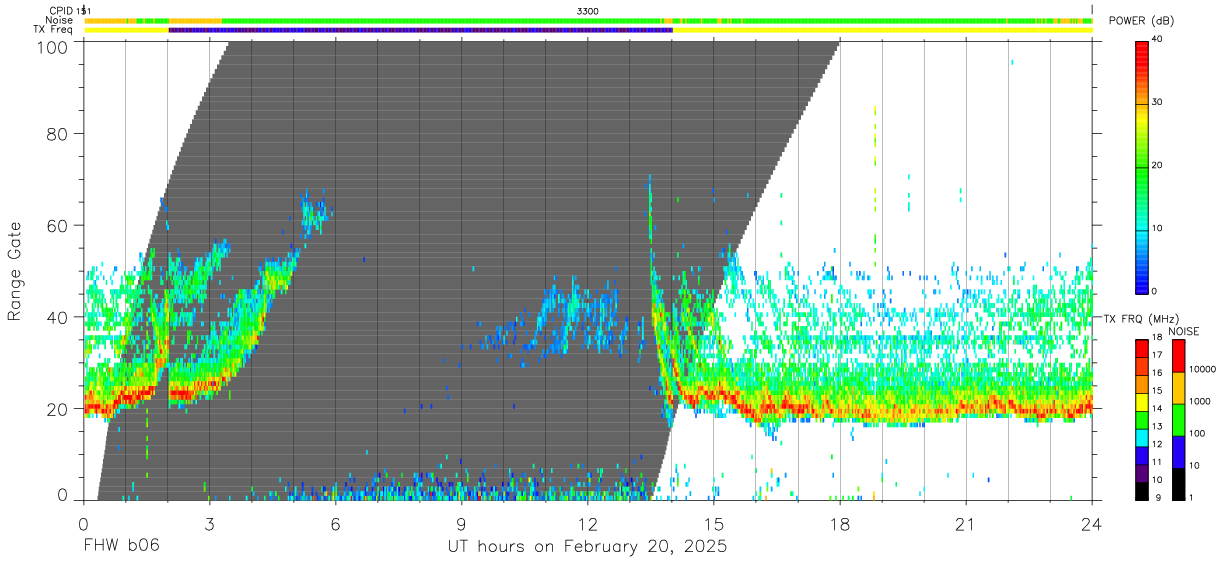This screenshot has width=1228, height=567.
Task: Click the UT hours axis tick '3'
Action: click(210, 523)
